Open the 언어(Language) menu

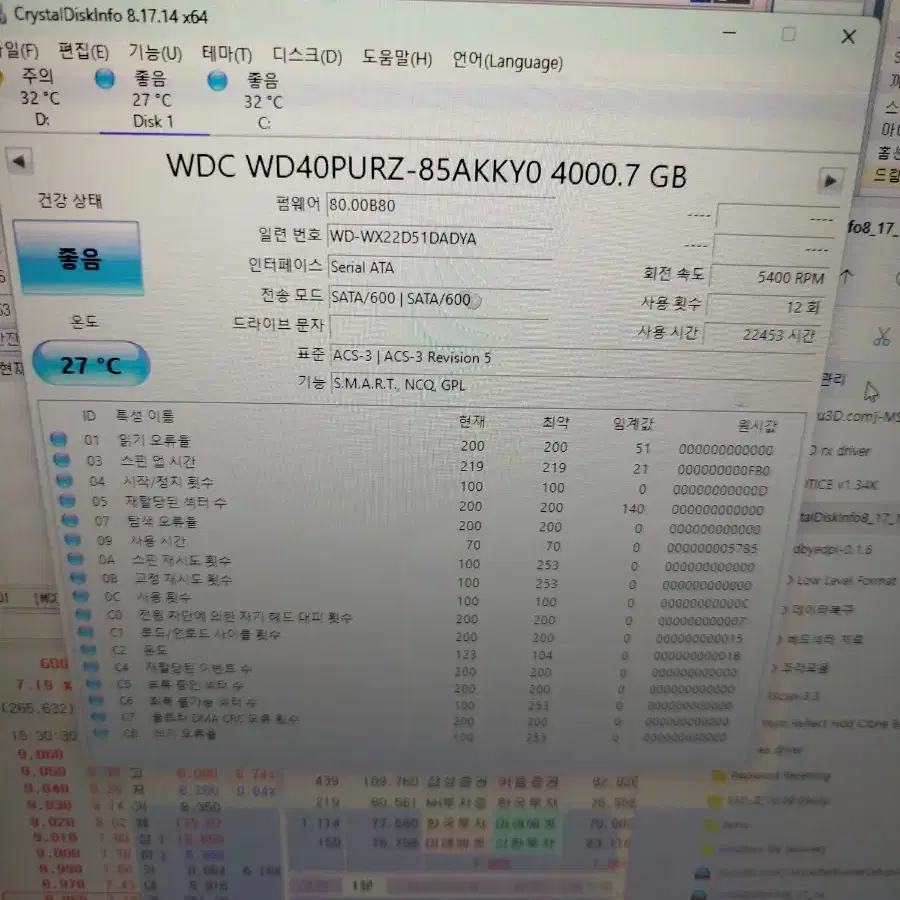507,61
